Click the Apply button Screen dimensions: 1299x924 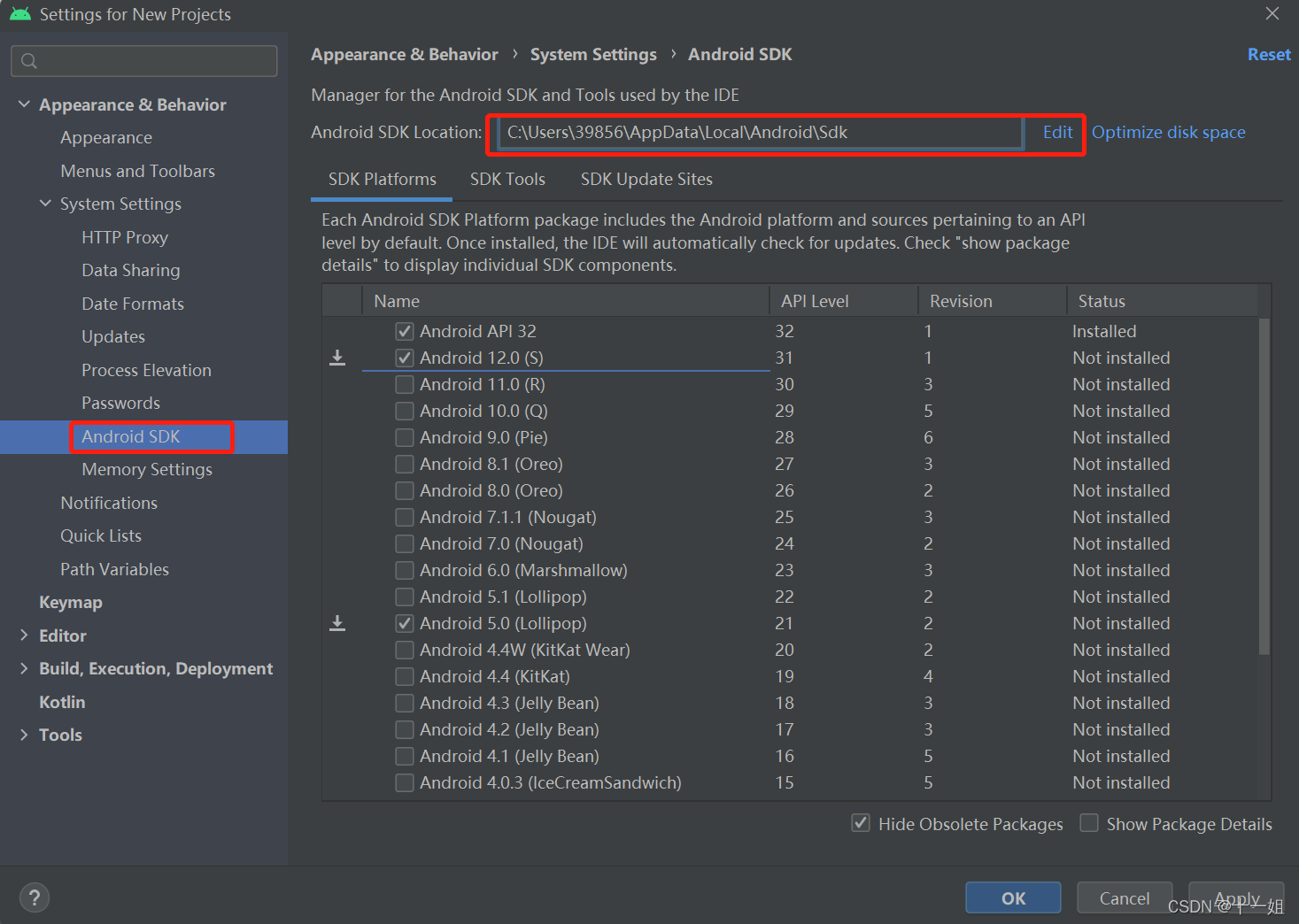pyautogui.click(x=1236, y=898)
